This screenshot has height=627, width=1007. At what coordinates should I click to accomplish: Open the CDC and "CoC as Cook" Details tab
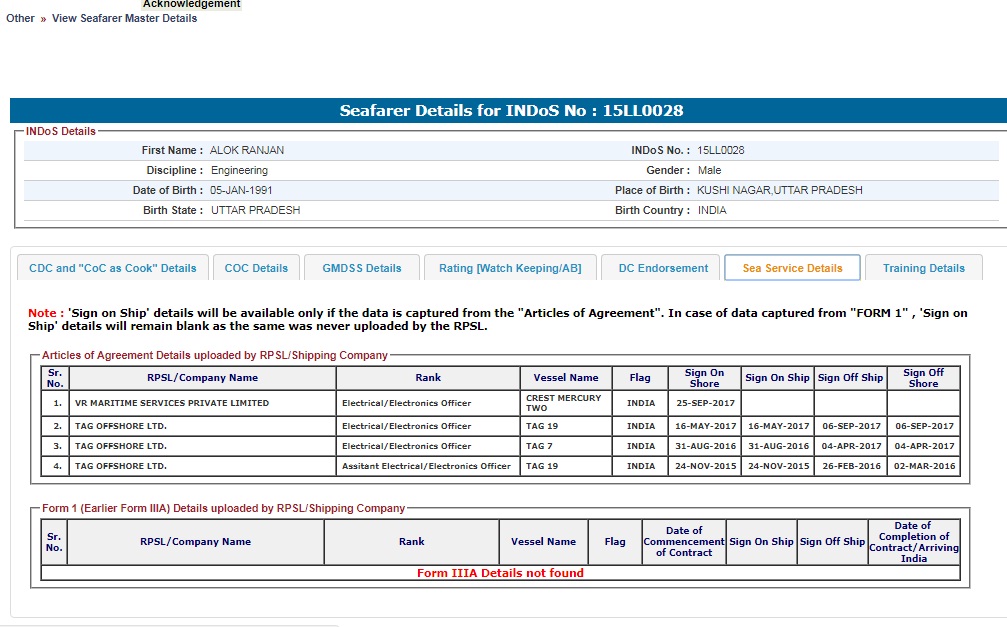[x=113, y=268]
